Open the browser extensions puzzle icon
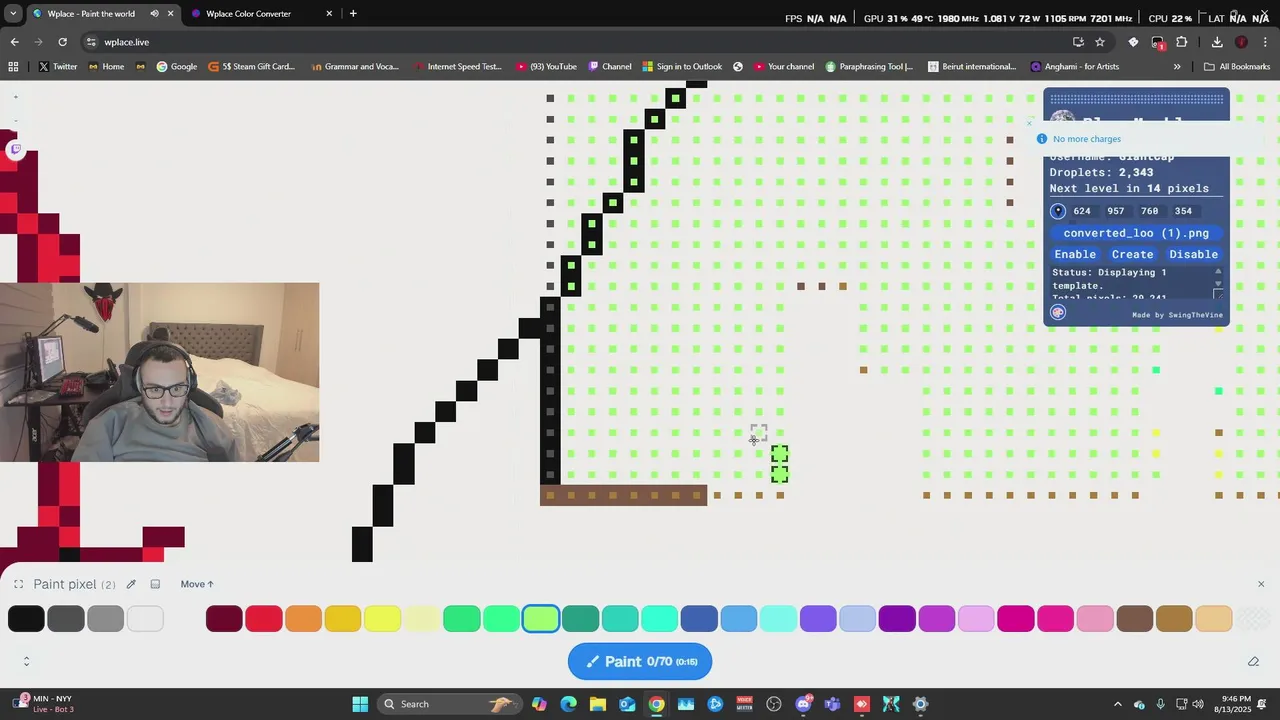The width and height of the screenshot is (1280, 720). (1182, 42)
